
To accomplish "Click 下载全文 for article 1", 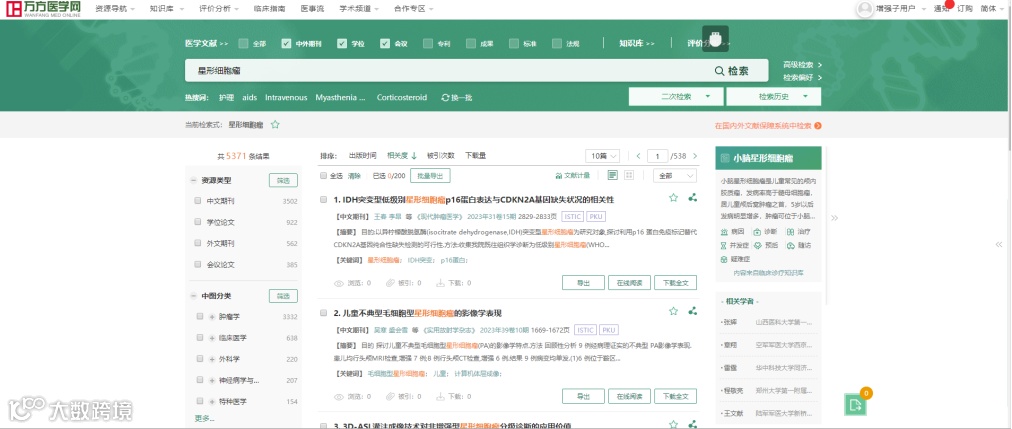I will pos(676,283).
